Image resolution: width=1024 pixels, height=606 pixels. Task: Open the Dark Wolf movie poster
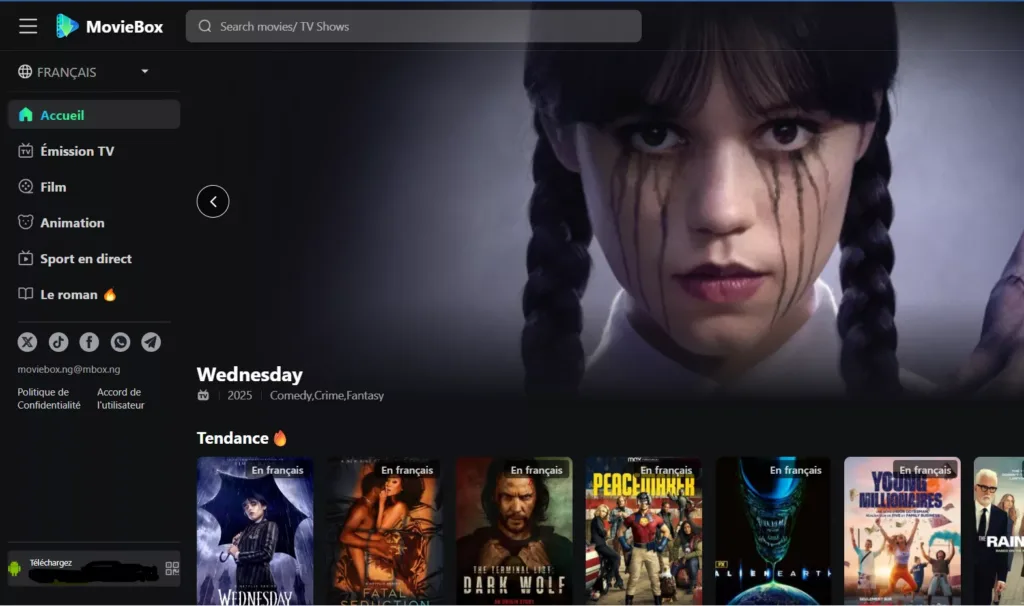pos(514,530)
